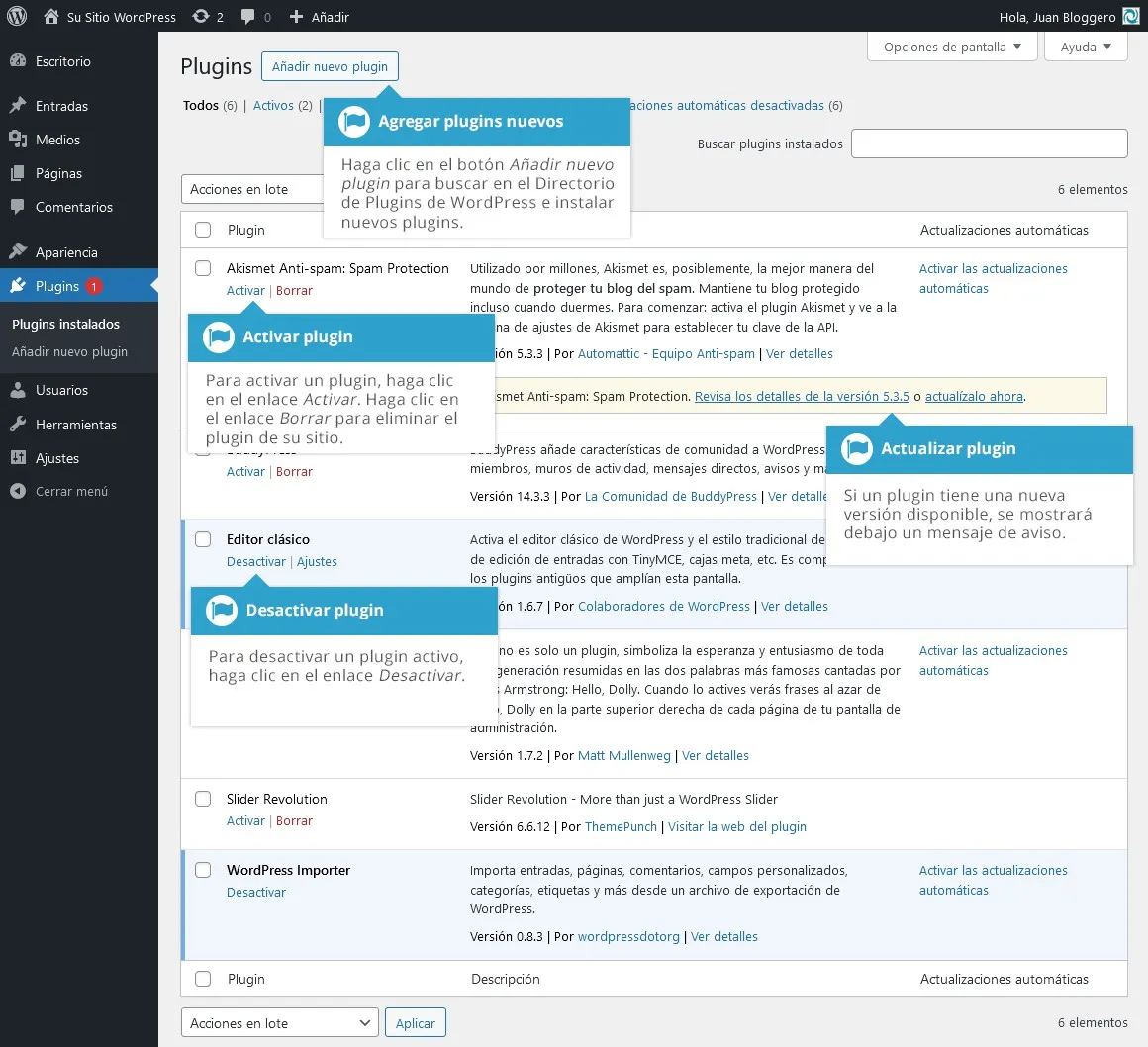The image size is (1148, 1047).
Task: Open the ThemePunch author link
Action: tap(621, 826)
